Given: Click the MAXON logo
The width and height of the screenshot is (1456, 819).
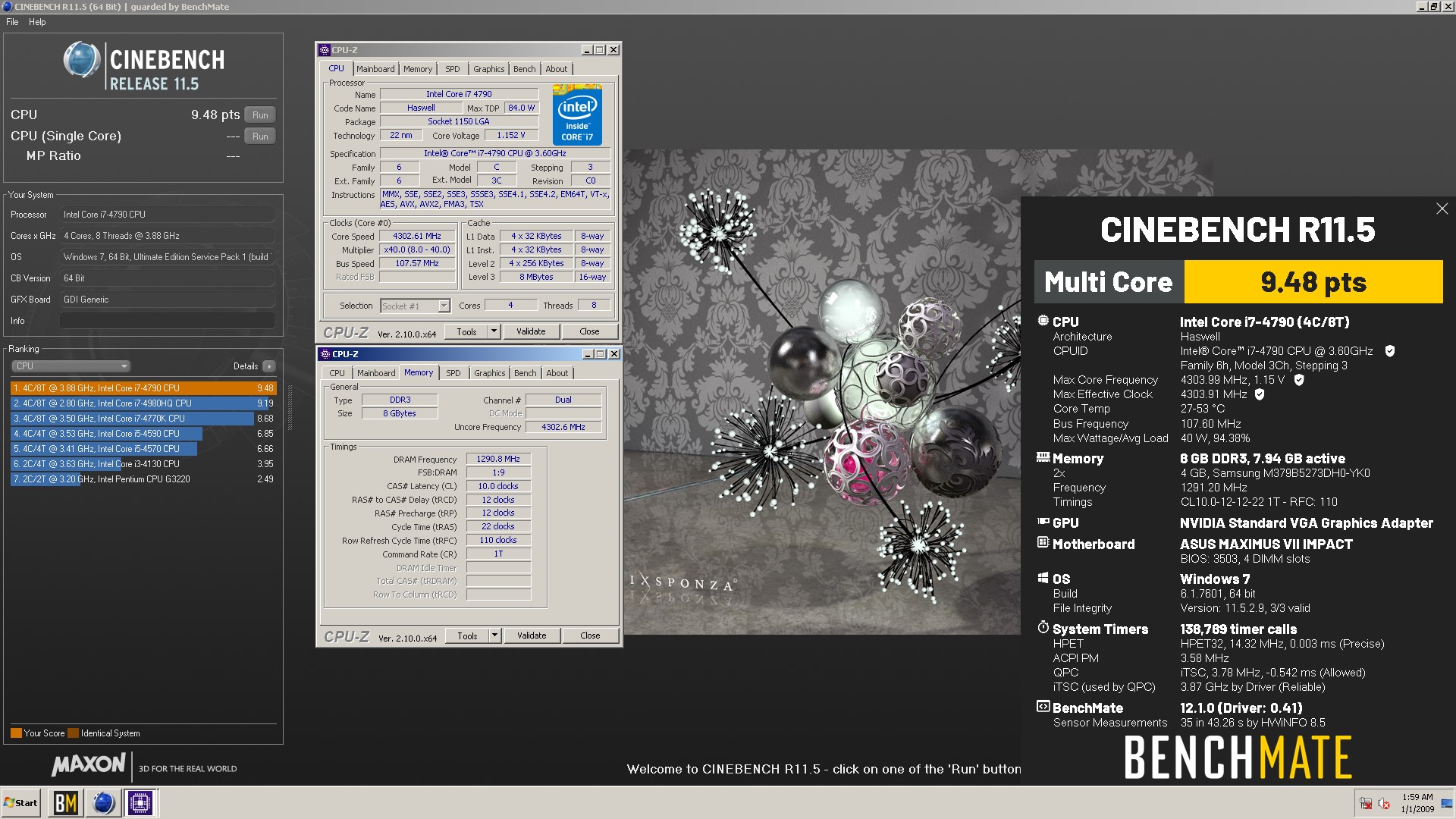Looking at the screenshot, I should click(89, 765).
